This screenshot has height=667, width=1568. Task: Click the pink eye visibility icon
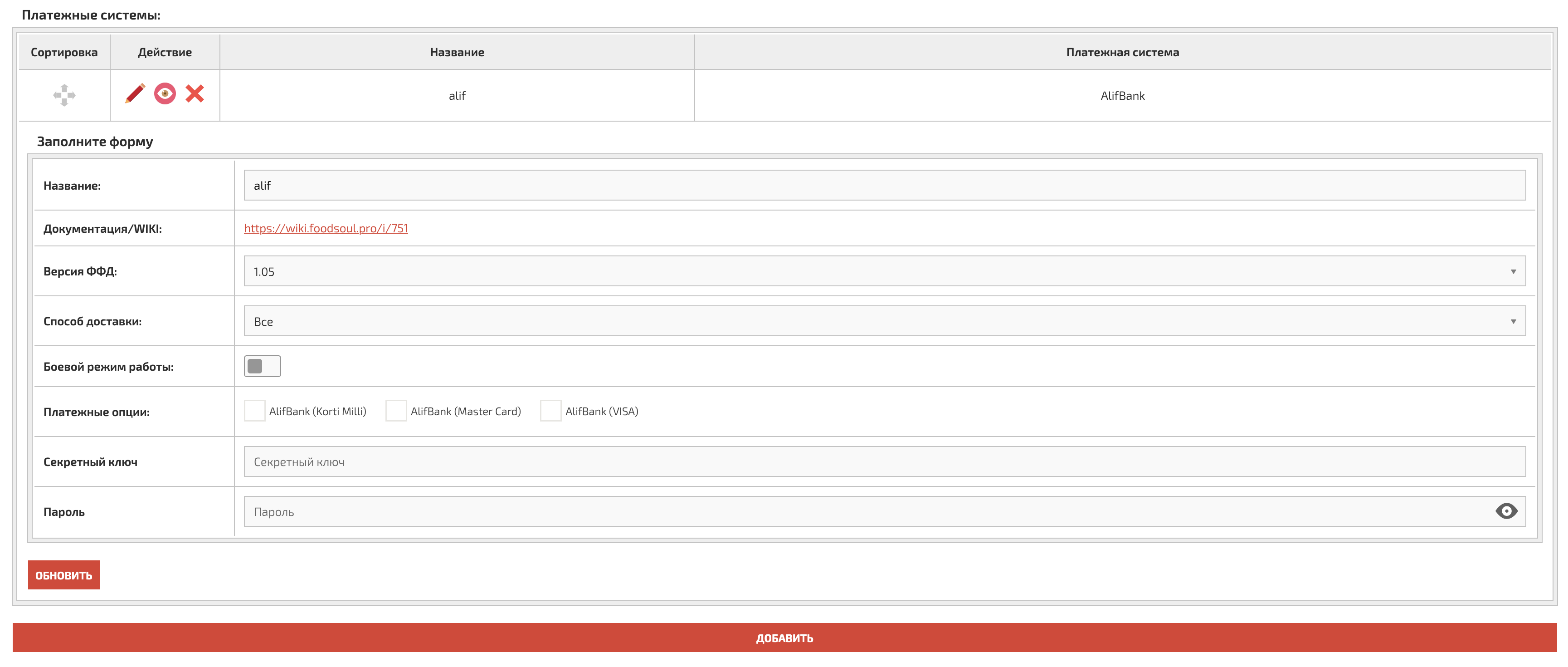tap(165, 94)
